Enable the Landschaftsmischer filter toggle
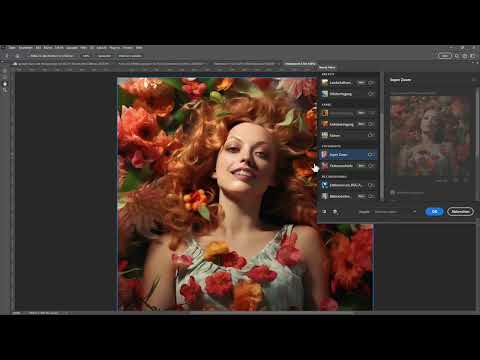This screenshot has height=360, width=480. tap(371, 82)
